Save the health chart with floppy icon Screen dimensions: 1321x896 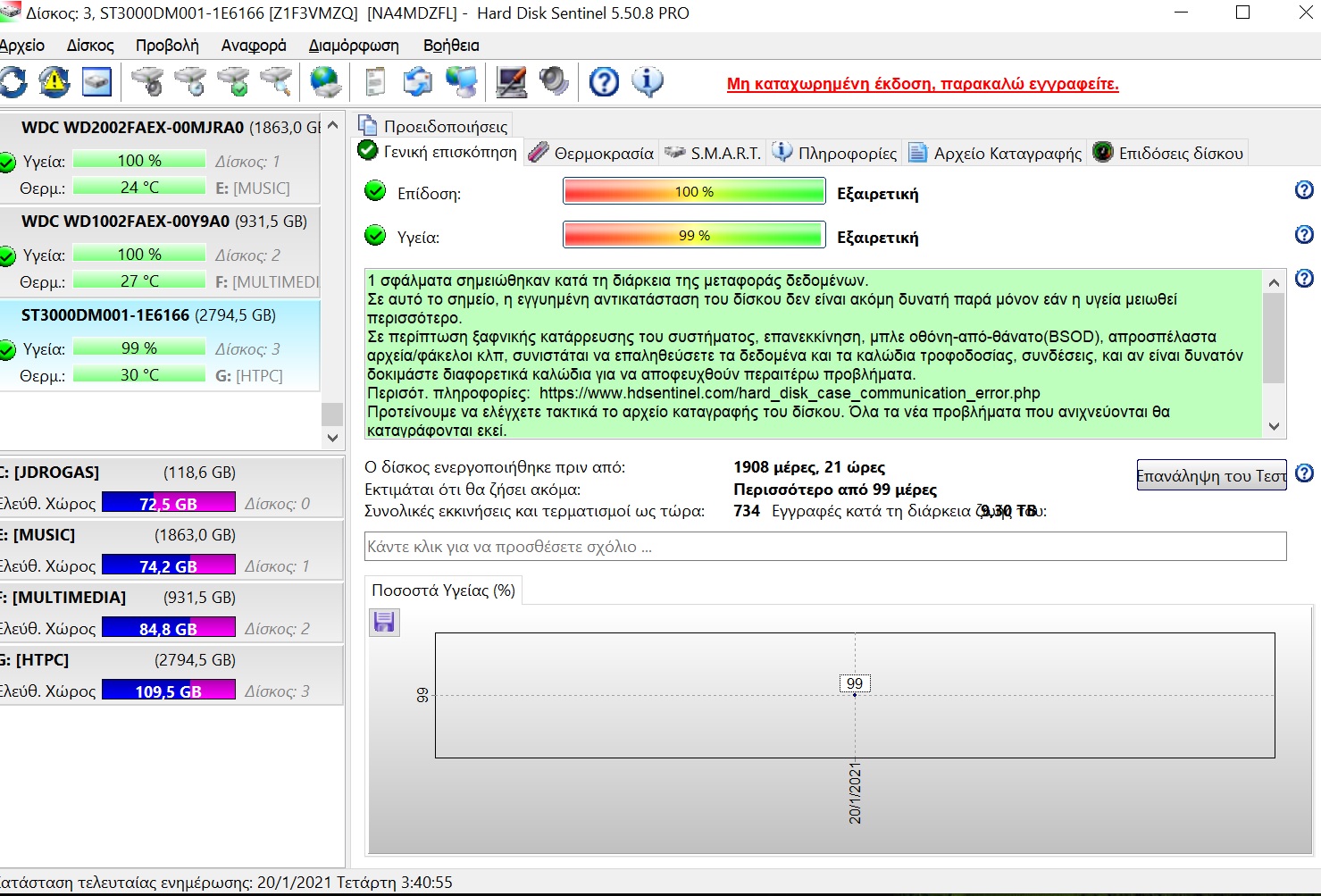[x=384, y=622]
